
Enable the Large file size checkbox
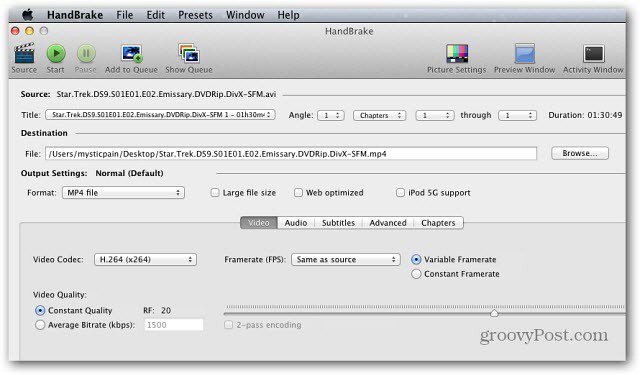[215, 193]
